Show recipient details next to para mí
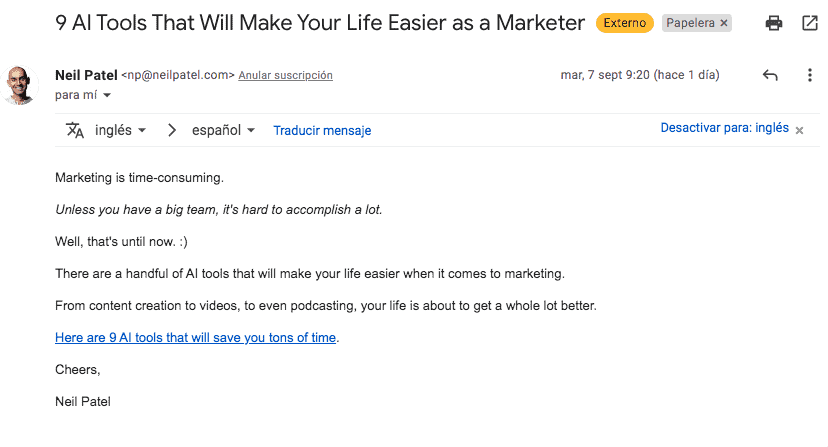The height and width of the screenshot is (447, 828). pyautogui.click(x=107, y=95)
